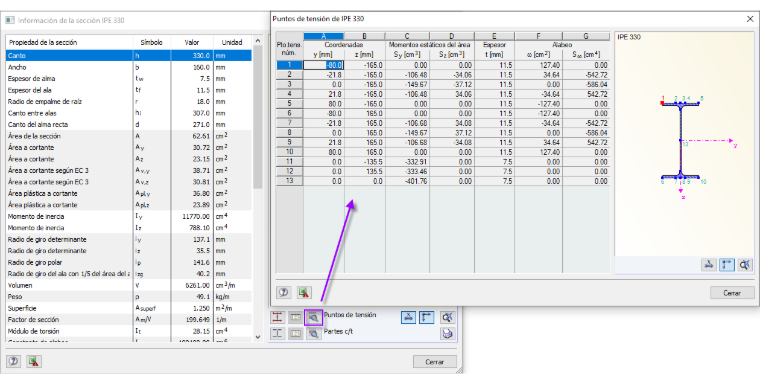Print the section graphic

click(447, 334)
